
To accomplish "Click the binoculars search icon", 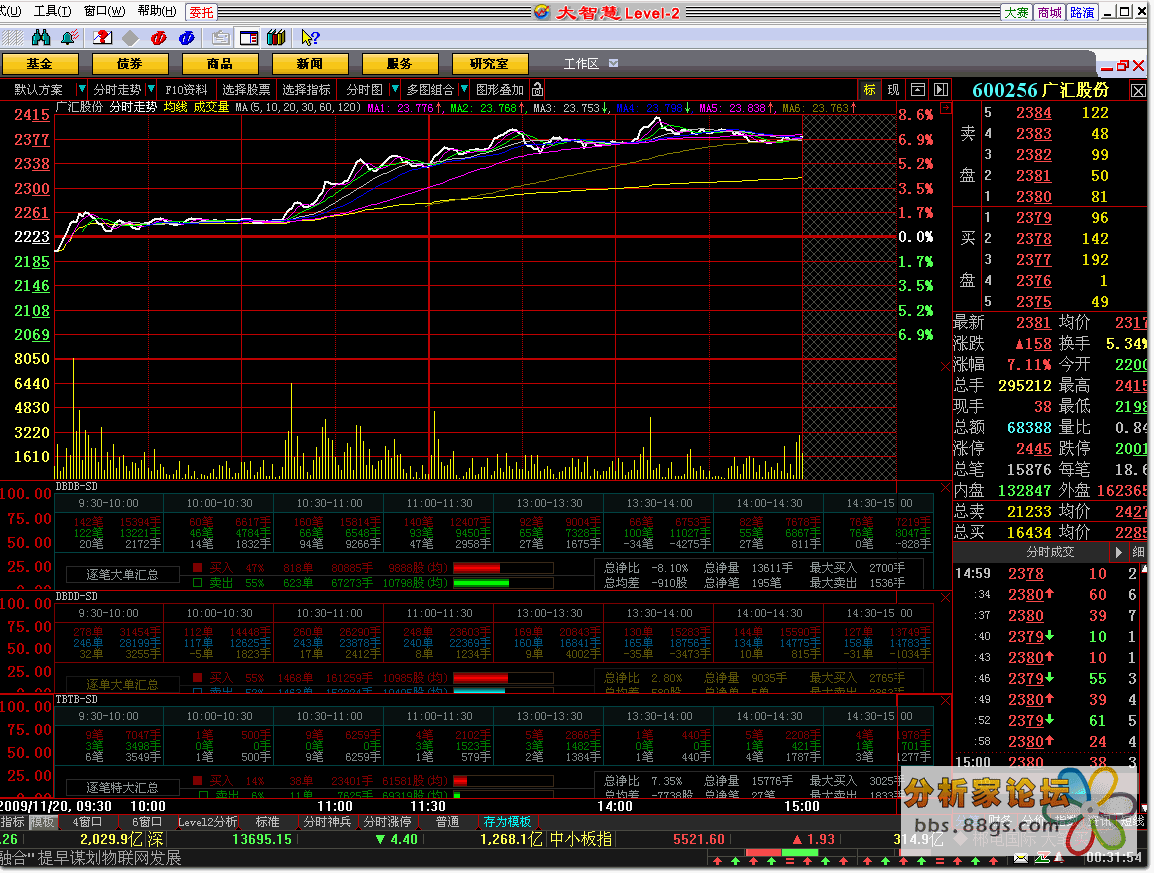I will tap(41, 38).
